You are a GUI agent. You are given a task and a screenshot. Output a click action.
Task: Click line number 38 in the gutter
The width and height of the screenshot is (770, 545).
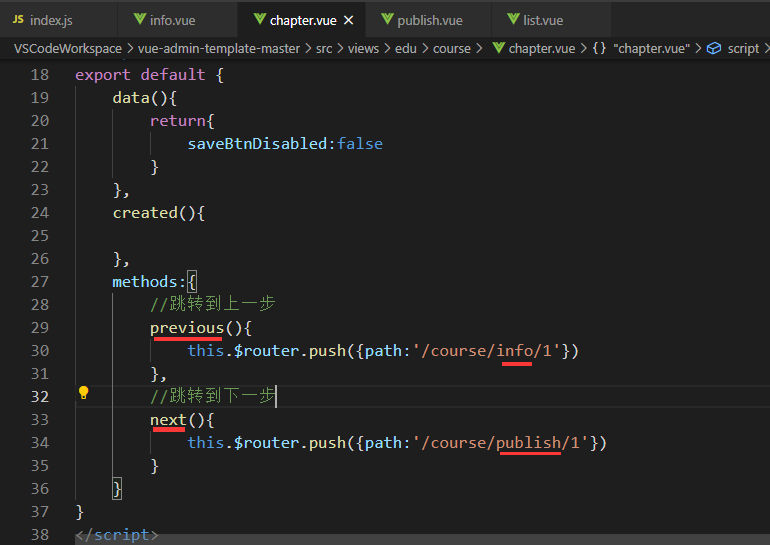tap(40, 535)
